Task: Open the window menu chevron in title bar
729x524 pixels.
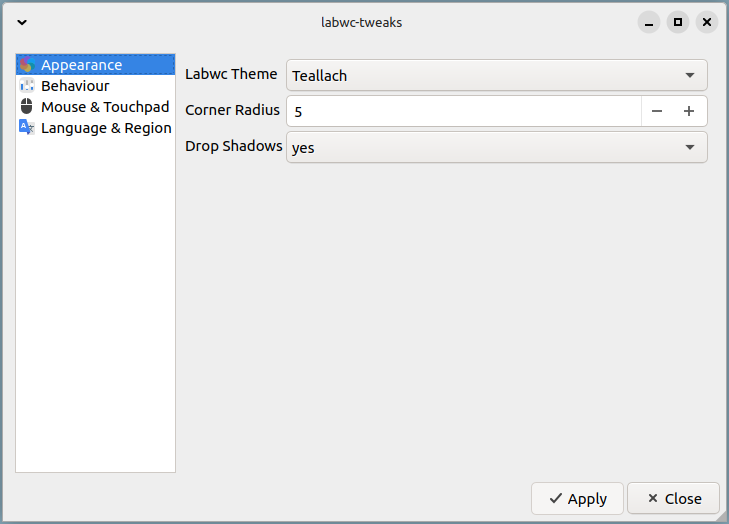Action: tap(22, 22)
